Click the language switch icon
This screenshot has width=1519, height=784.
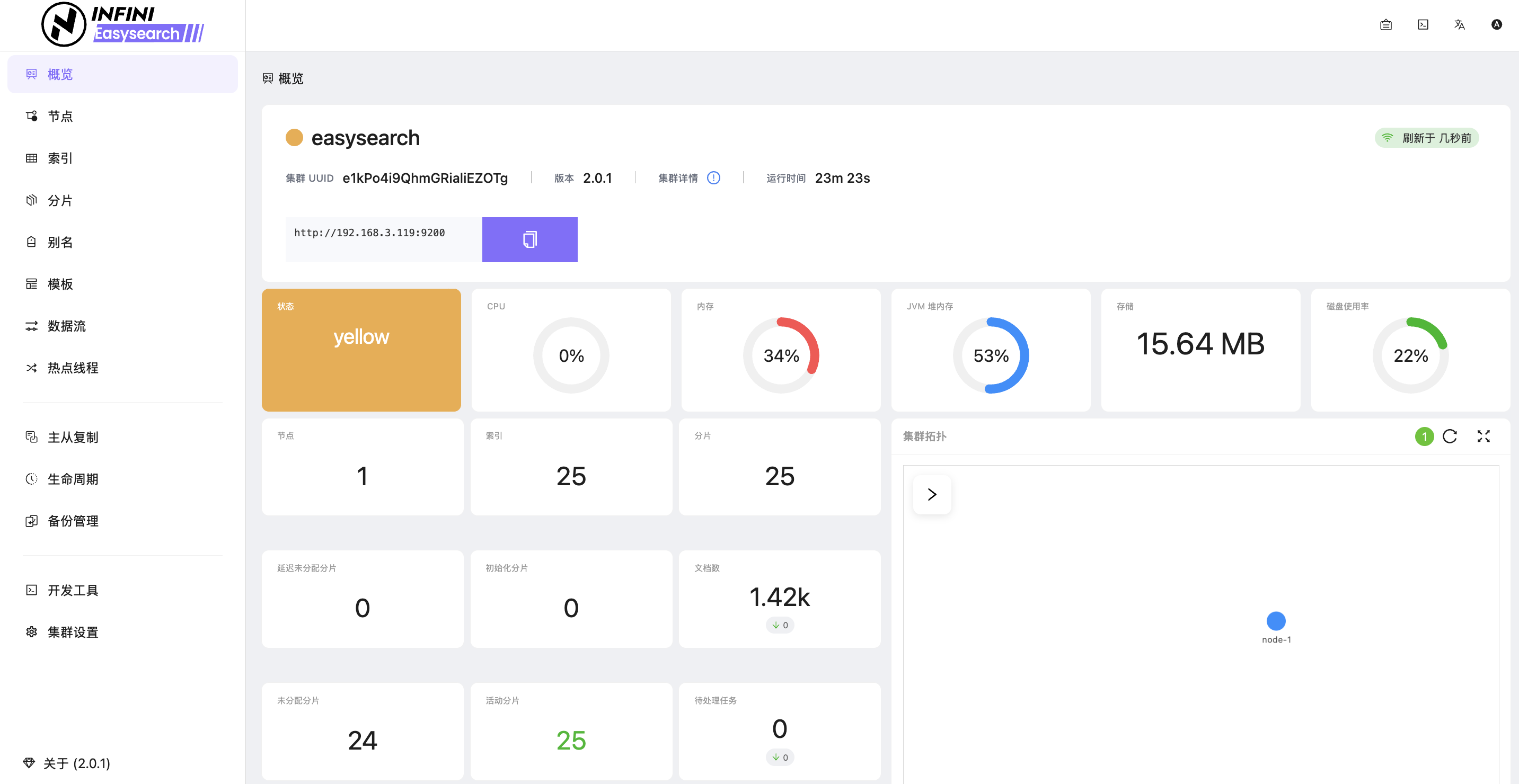[x=1459, y=25]
